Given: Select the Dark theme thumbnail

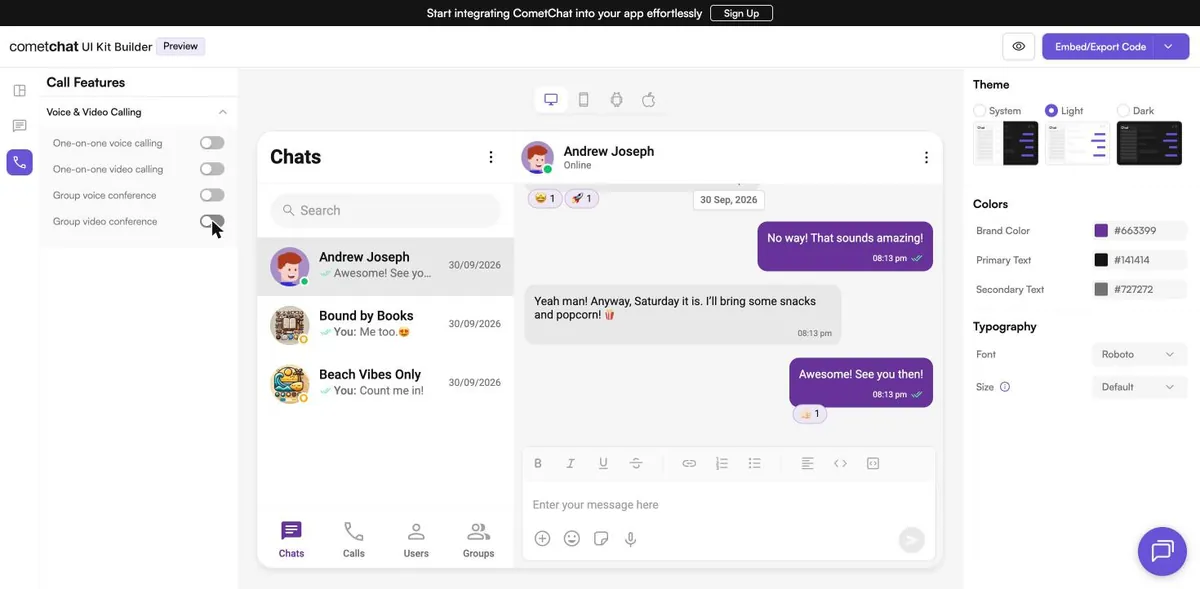Looking at the screenshot, I should (1149, 143).
